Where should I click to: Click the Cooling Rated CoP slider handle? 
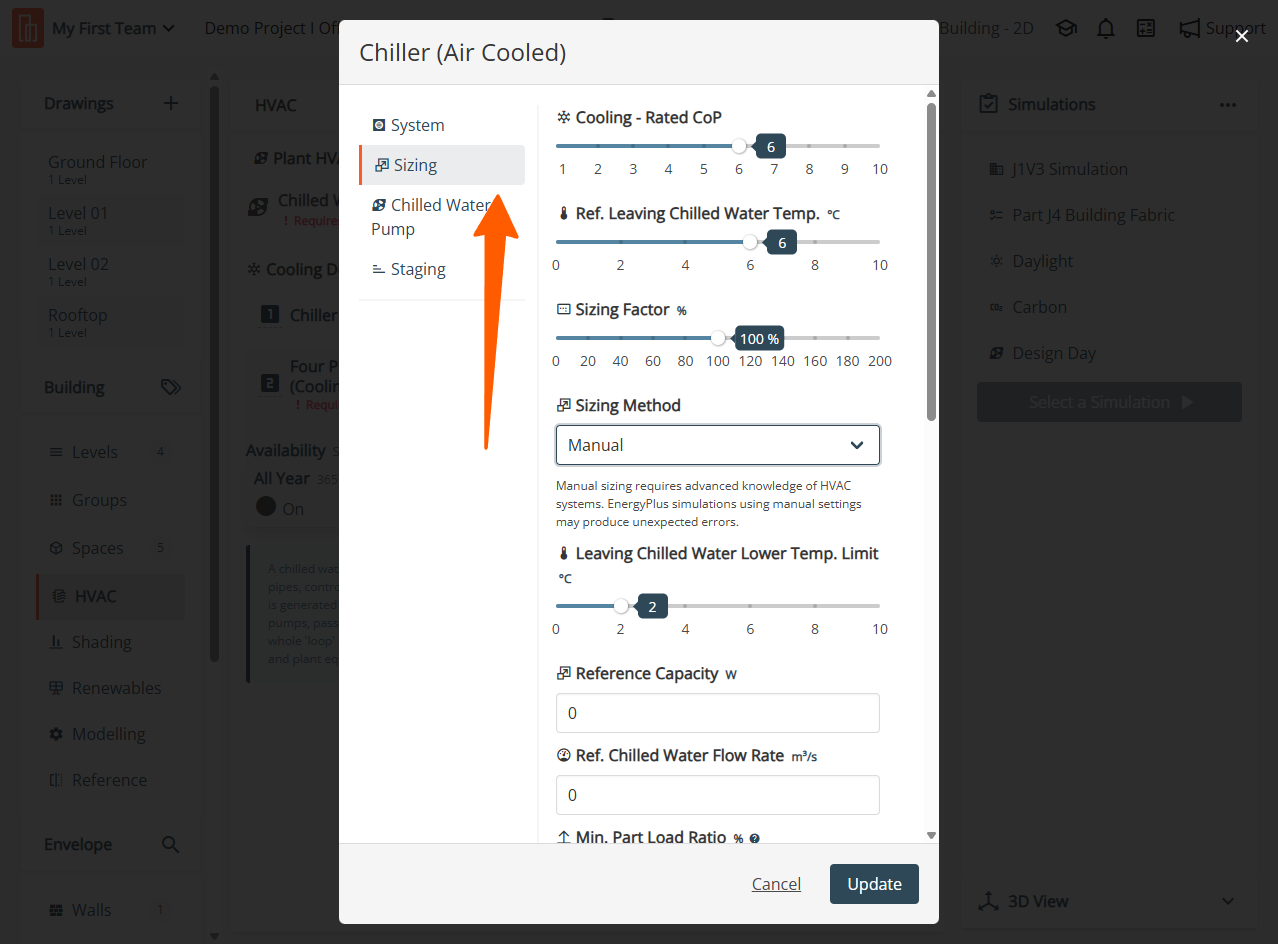739,146
